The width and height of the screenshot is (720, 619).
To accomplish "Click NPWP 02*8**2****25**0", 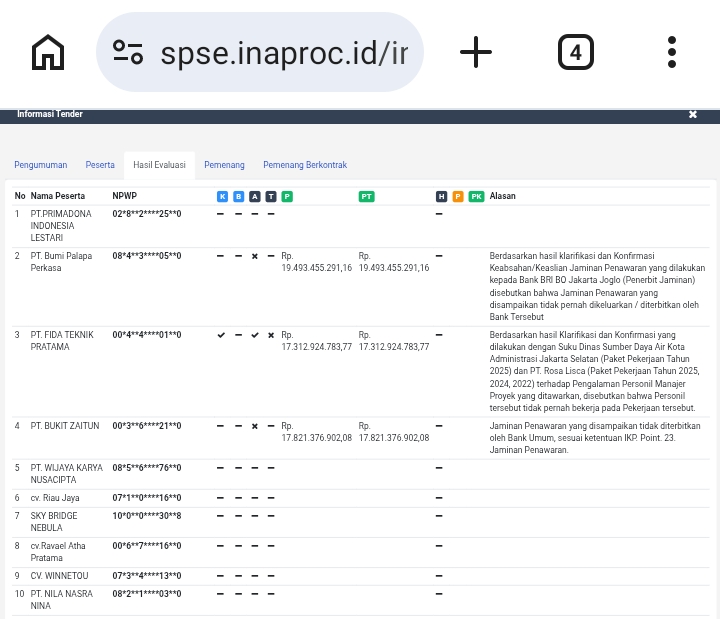I will pyautogui.click(x=146, y=214).
